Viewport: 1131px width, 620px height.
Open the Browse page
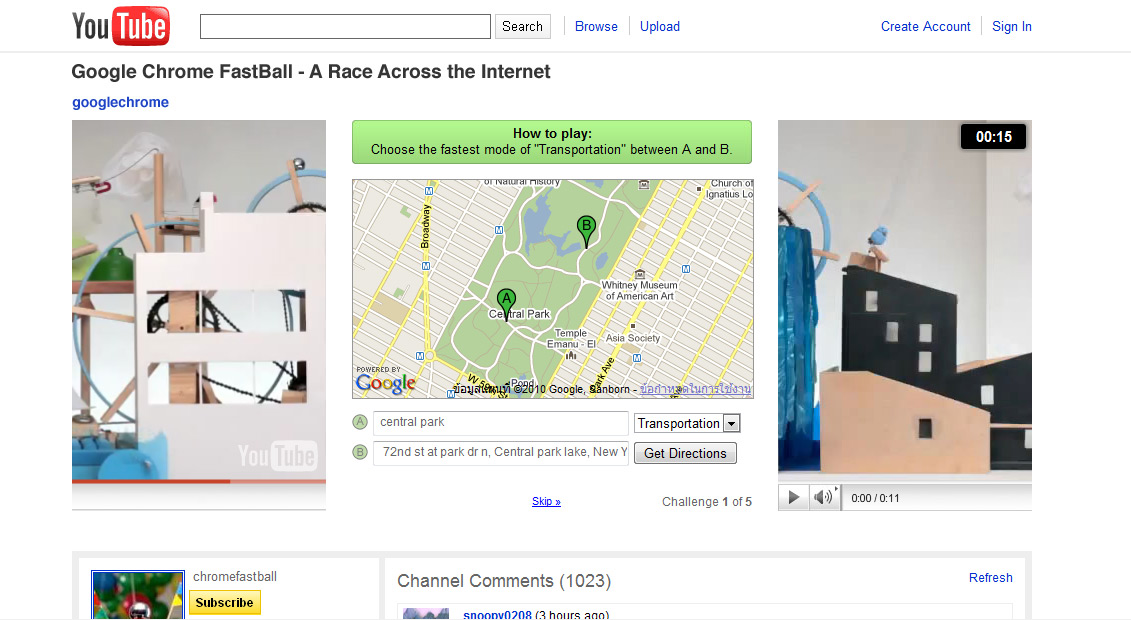596,27
